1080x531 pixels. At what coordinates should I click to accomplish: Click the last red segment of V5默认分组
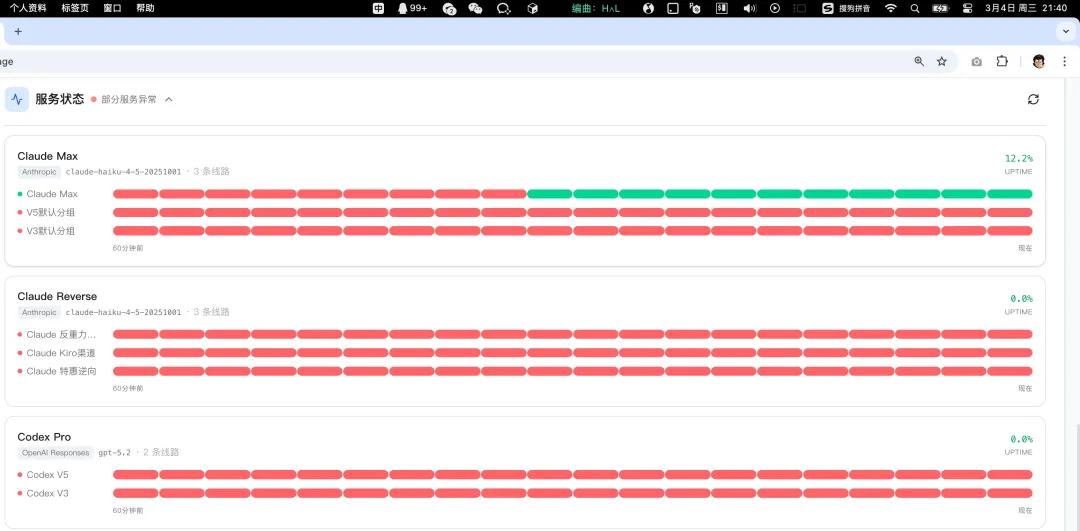click(x=1010, y=212)
